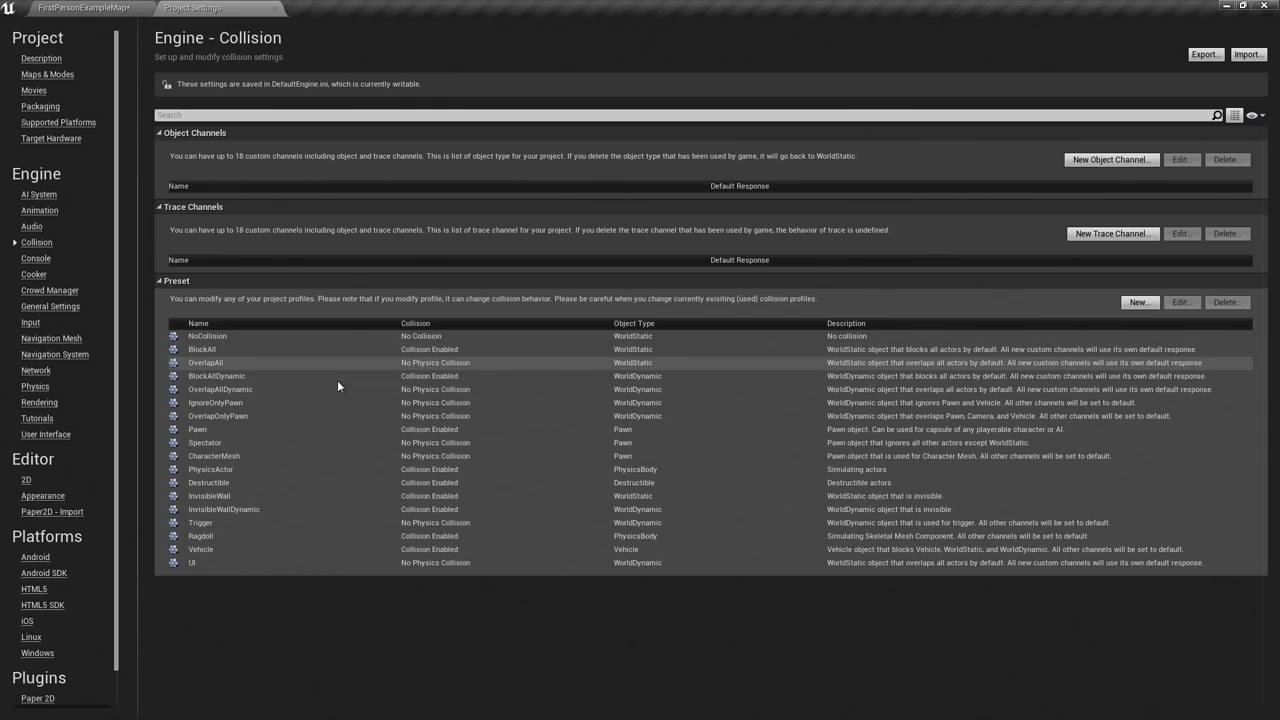1280x720 pixels.
Task: Open the Rendering settings page
Action: [x=39, y=403]
